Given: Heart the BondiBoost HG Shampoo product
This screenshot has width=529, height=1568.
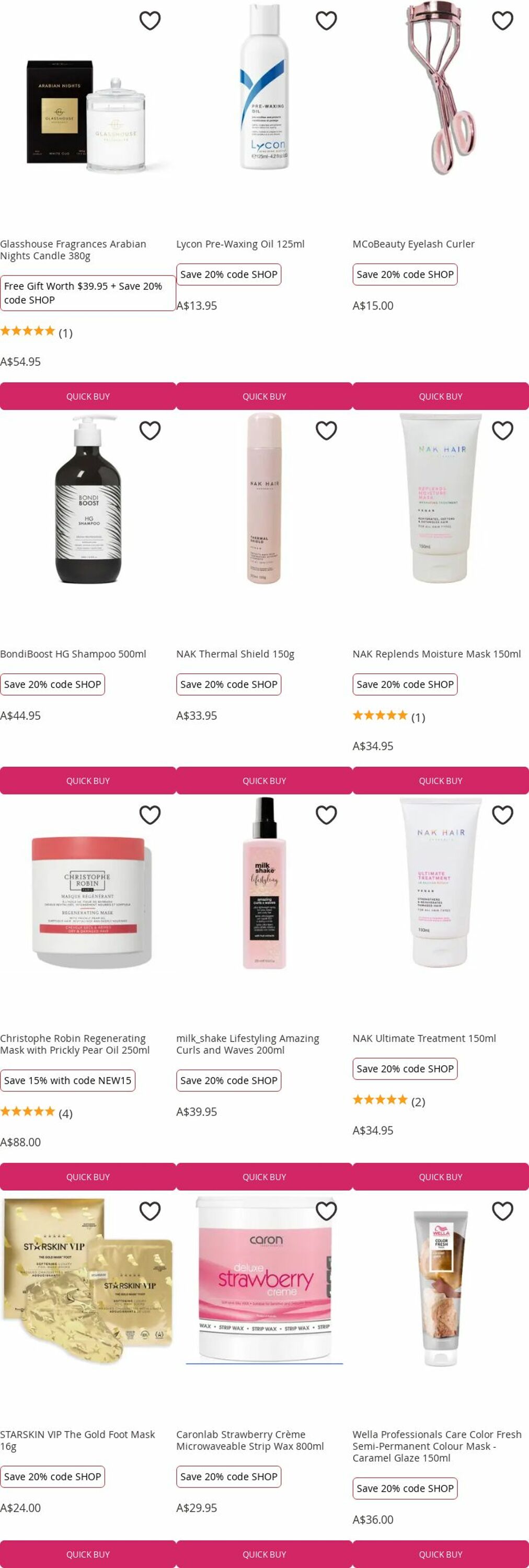Looking at the screenshot, I should (149, 430).
